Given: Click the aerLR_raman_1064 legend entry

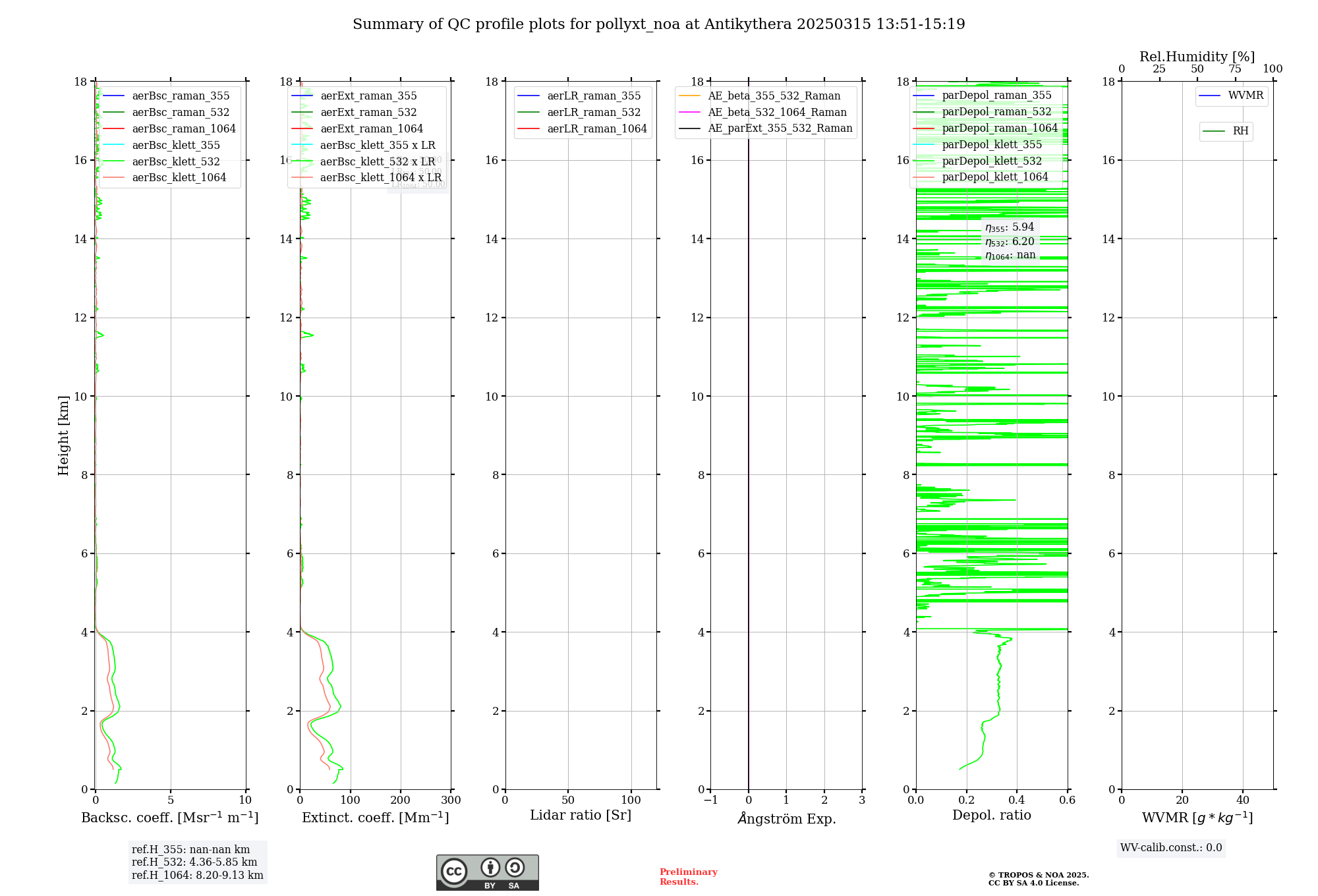Looking at the screenshot, I should 583,128.
